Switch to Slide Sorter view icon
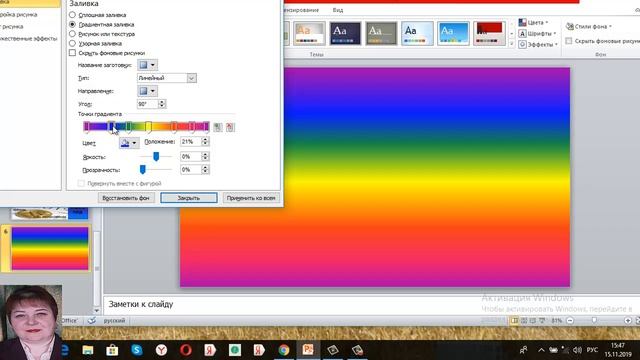Image resolution: width=640 pixels, height=360 pixels. pyautogui.click(x=524, y=321)
